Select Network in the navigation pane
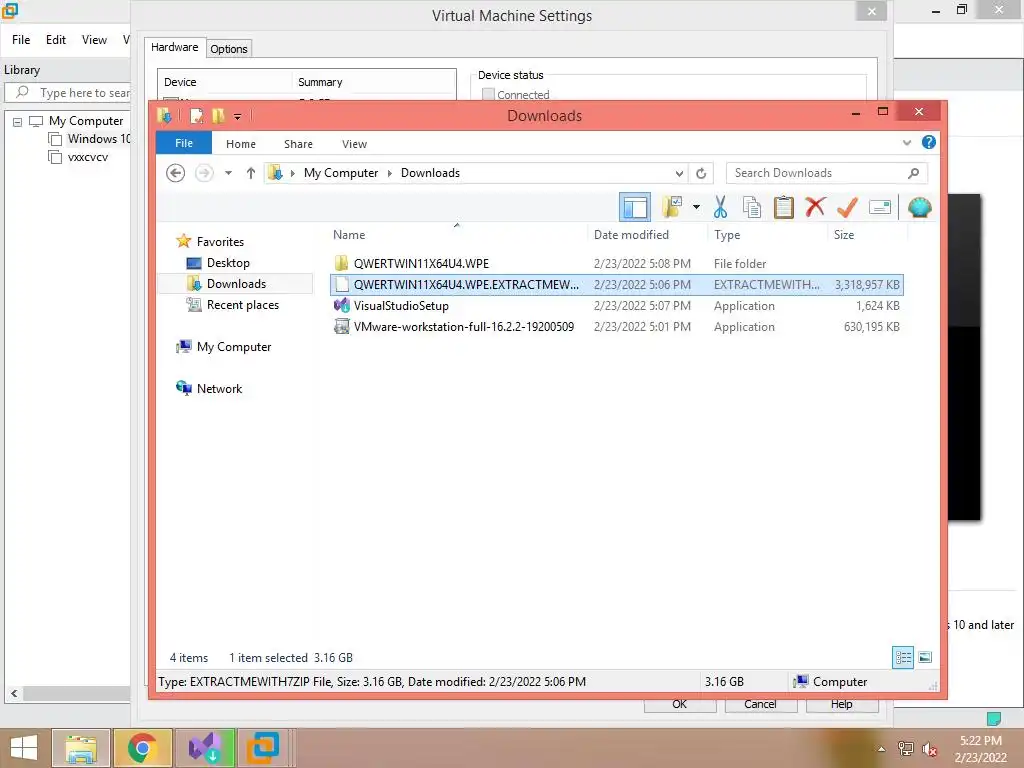1024x768 pixels. click(x=219, y=389)
